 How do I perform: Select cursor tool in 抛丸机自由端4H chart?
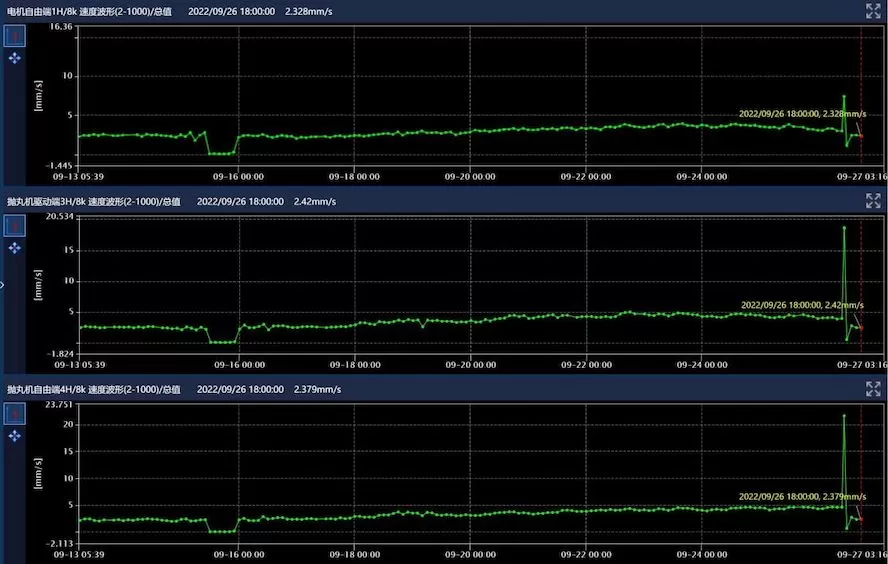pyautogui.click(x=15, y=413)
